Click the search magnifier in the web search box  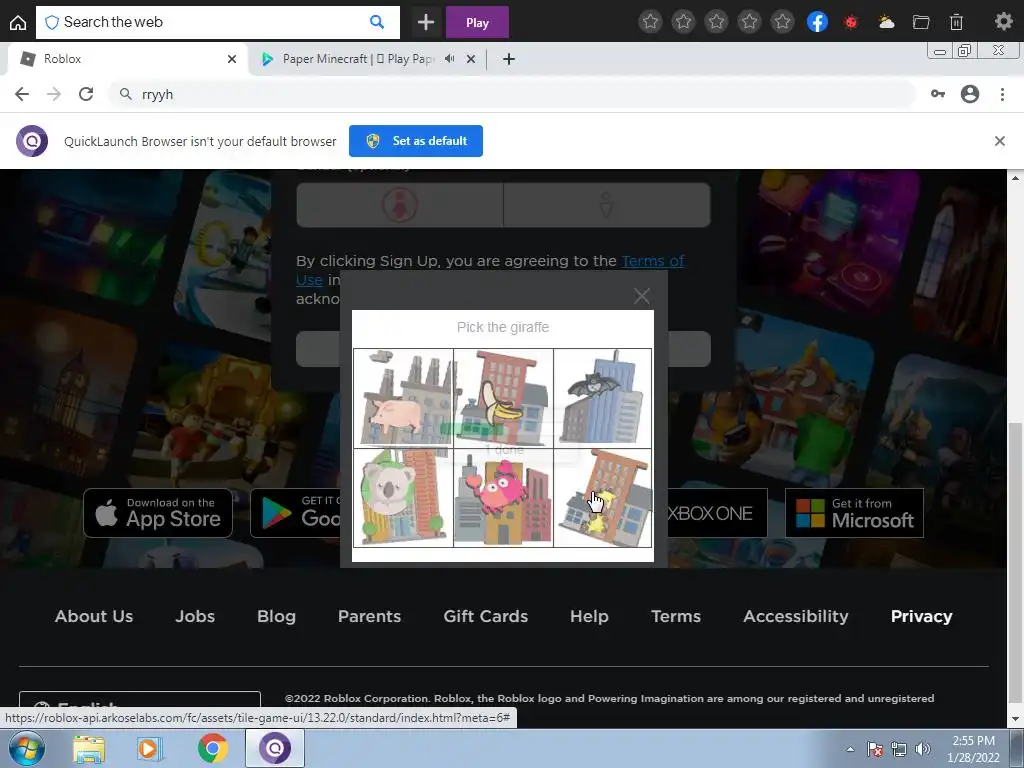[x=377, y=22]
